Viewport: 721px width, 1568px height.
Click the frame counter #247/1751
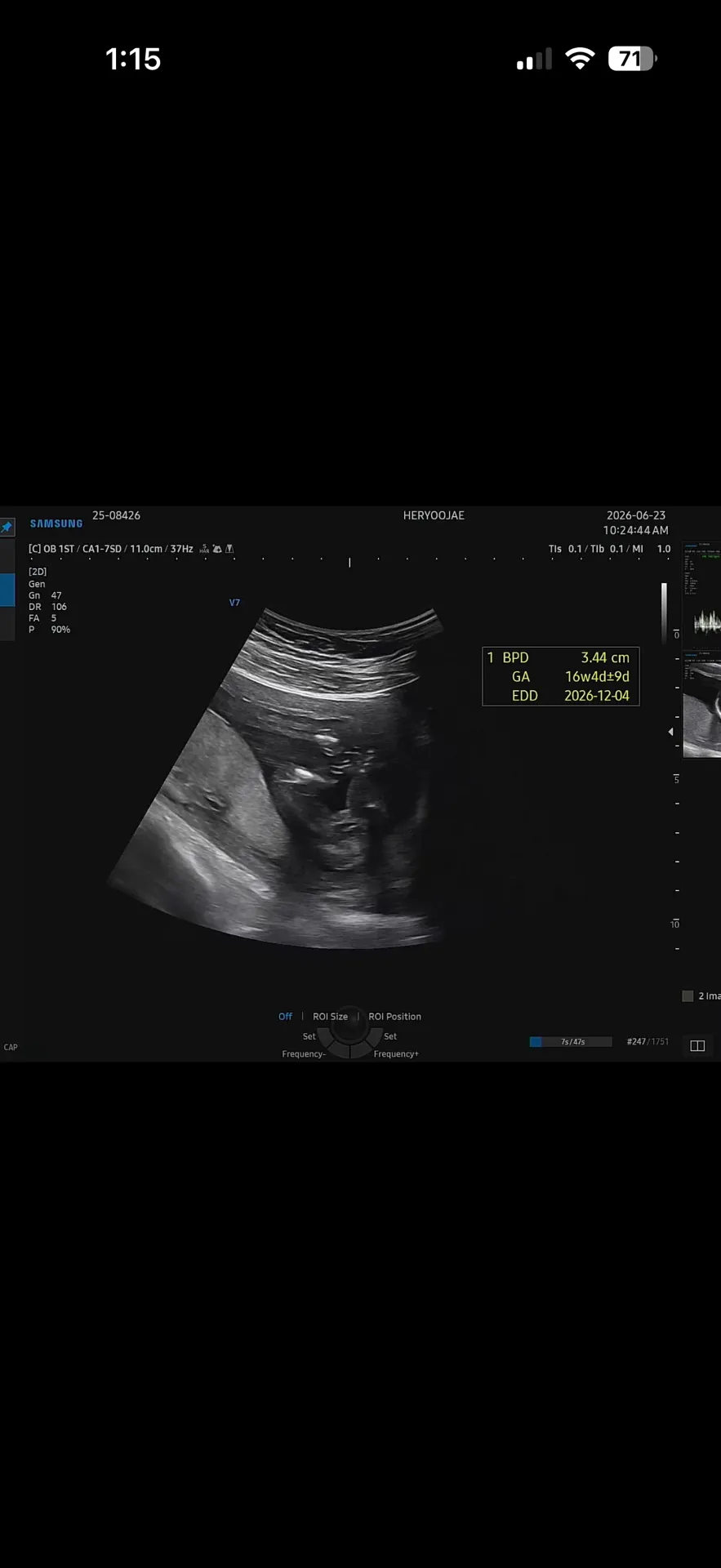(x=648, y=1041)
